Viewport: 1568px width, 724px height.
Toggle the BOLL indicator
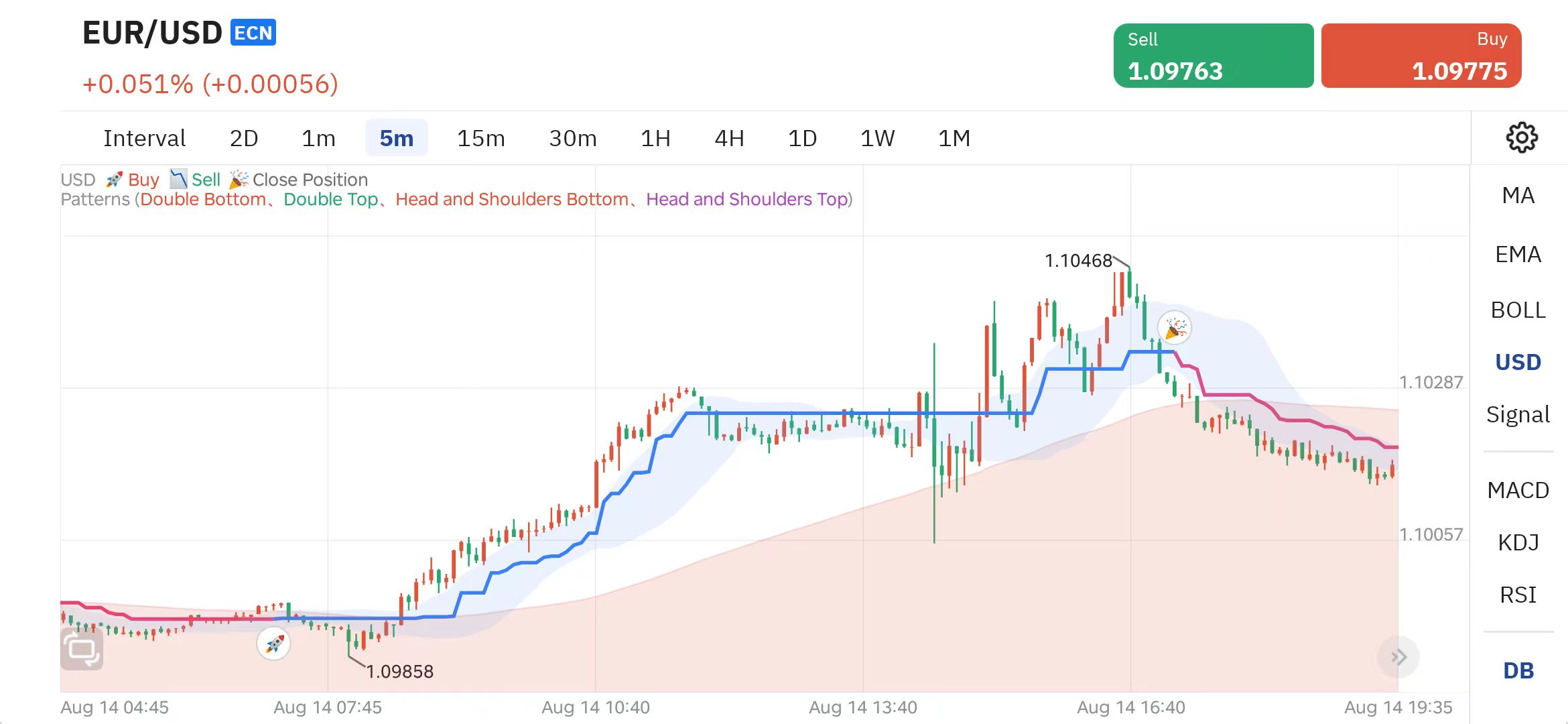pos(1518,310)
